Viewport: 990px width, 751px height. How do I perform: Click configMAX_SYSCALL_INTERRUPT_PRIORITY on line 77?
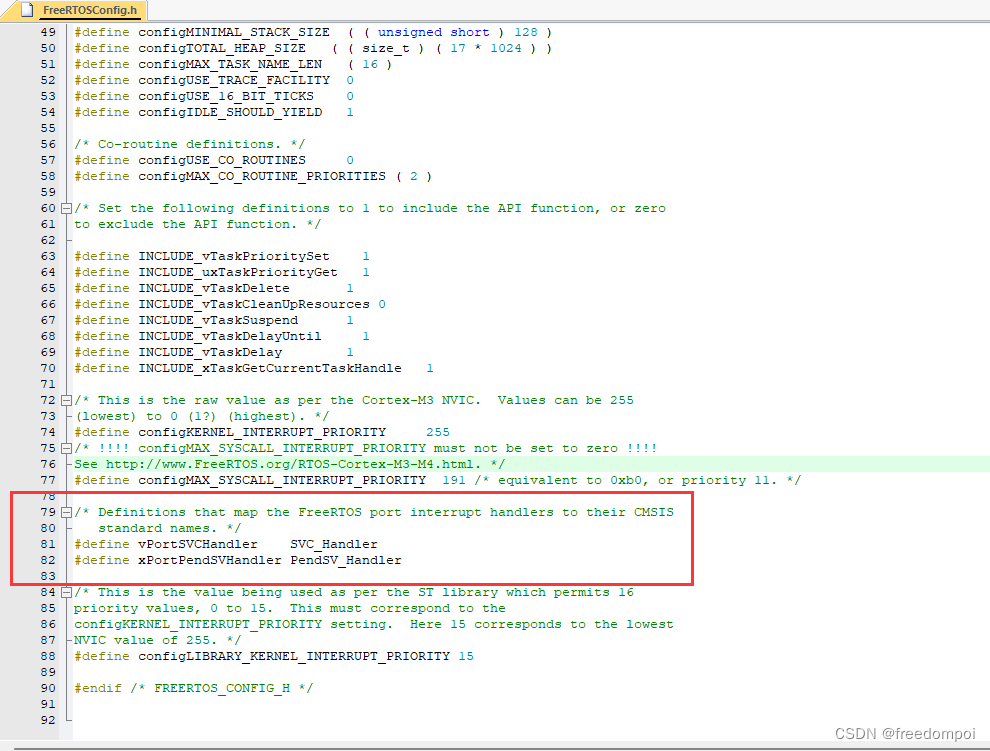282,480
